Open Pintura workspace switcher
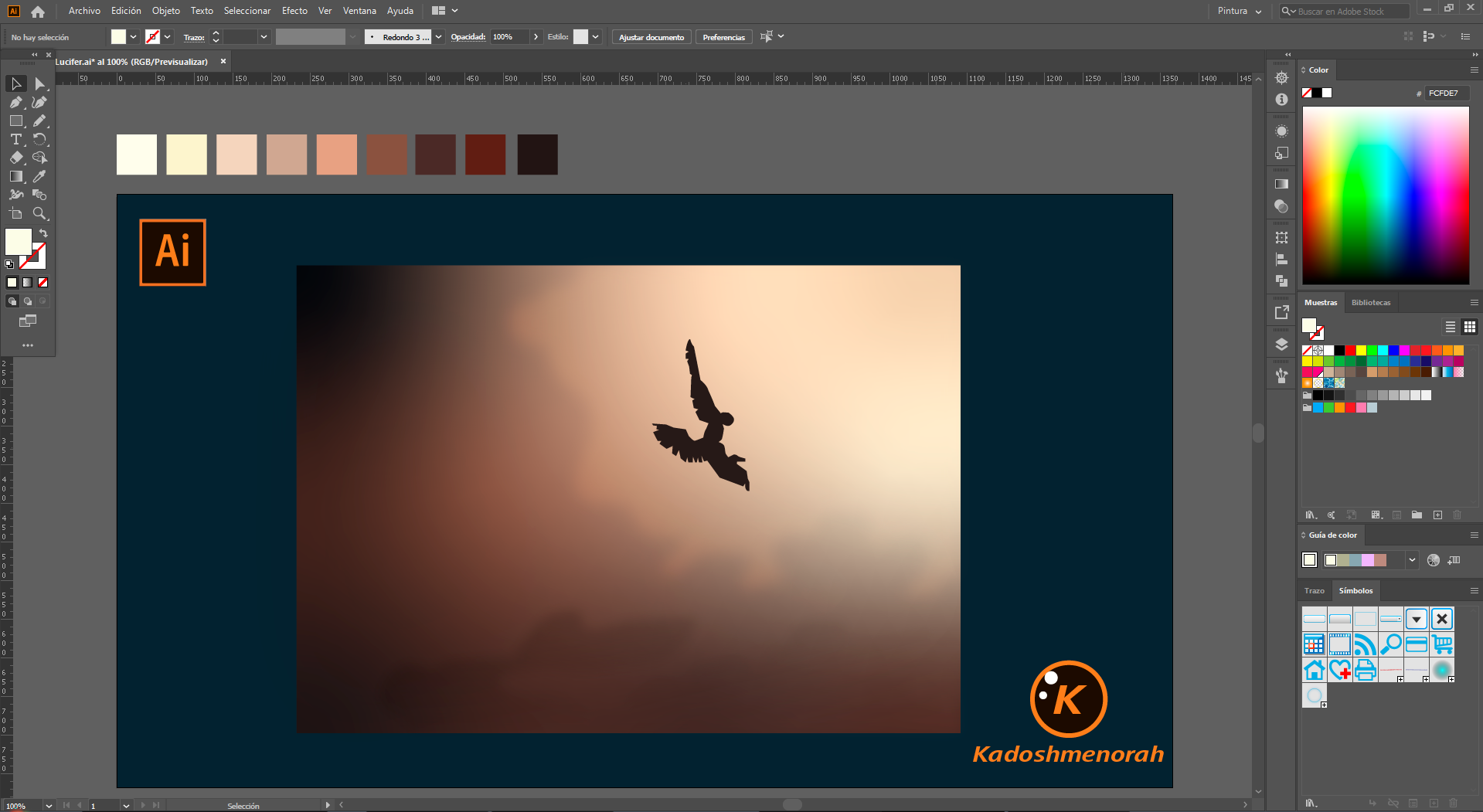 coord(1240,11)
